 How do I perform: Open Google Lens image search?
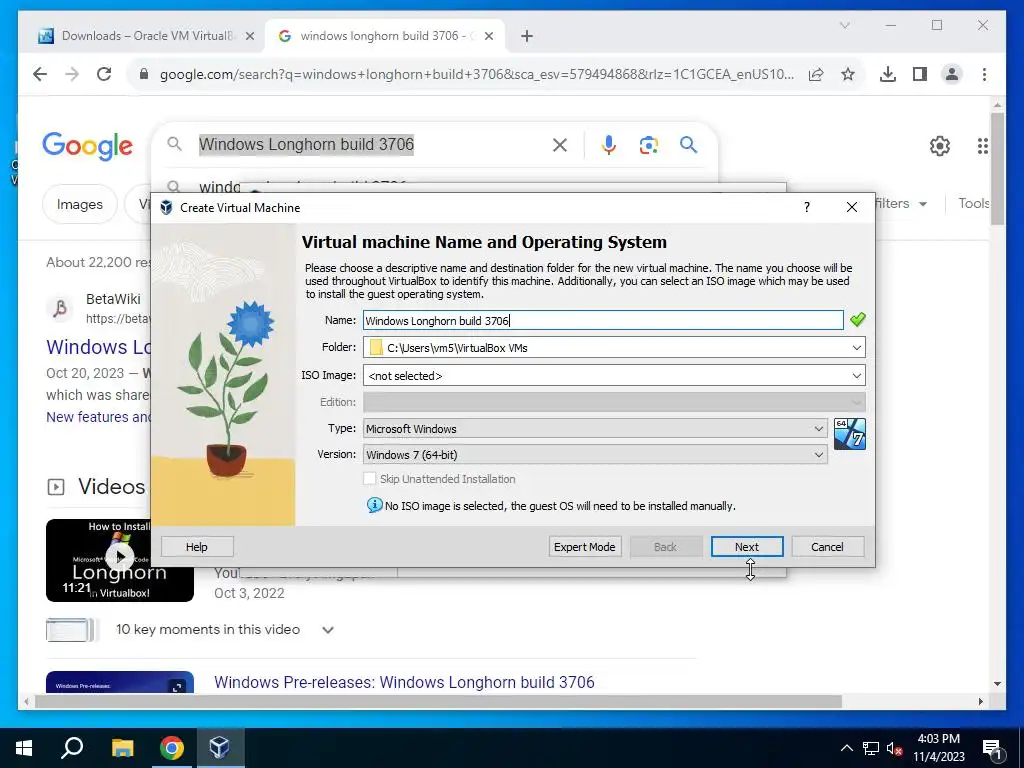648,145
